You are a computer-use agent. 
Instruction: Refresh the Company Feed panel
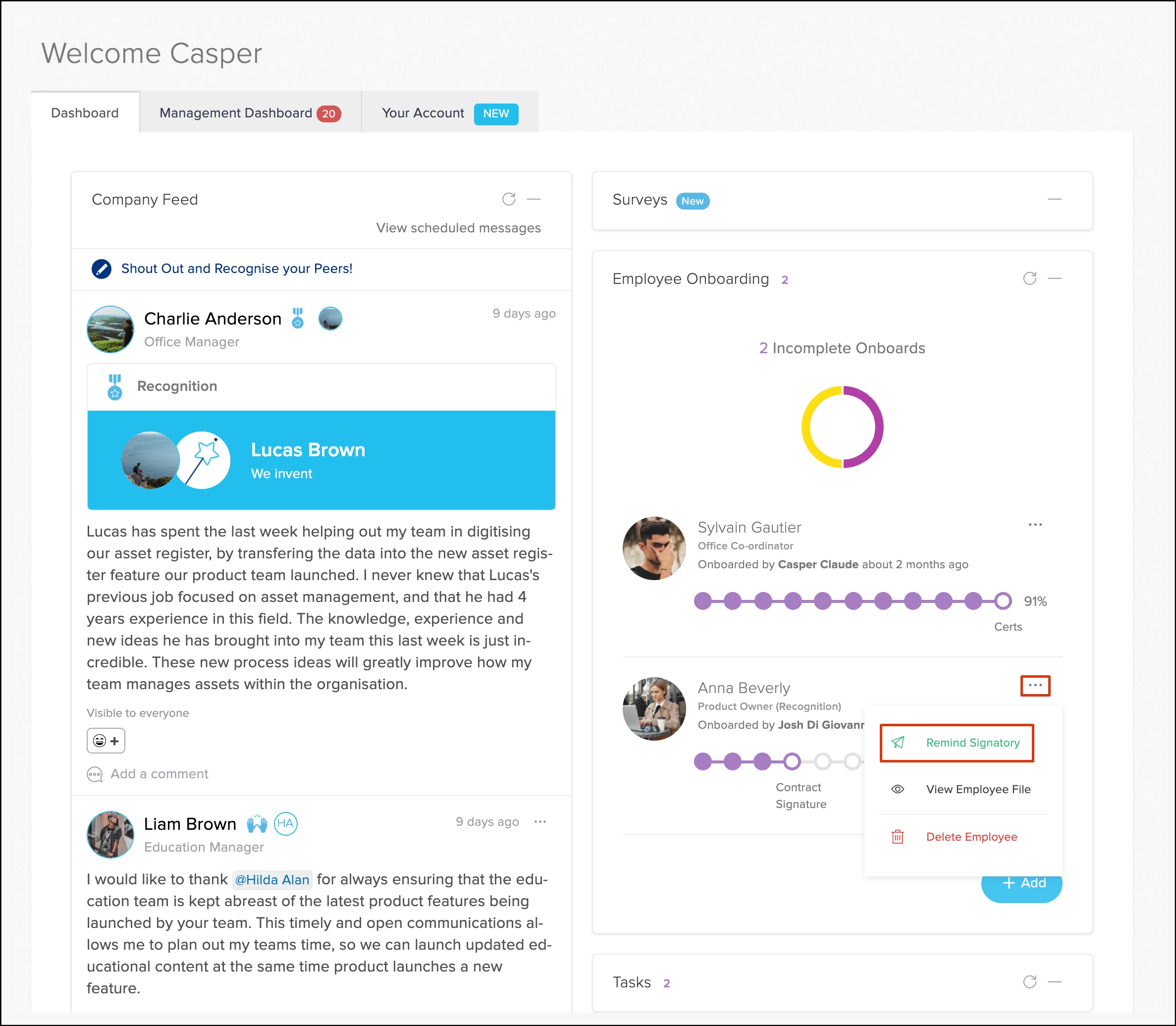[508, 199]
